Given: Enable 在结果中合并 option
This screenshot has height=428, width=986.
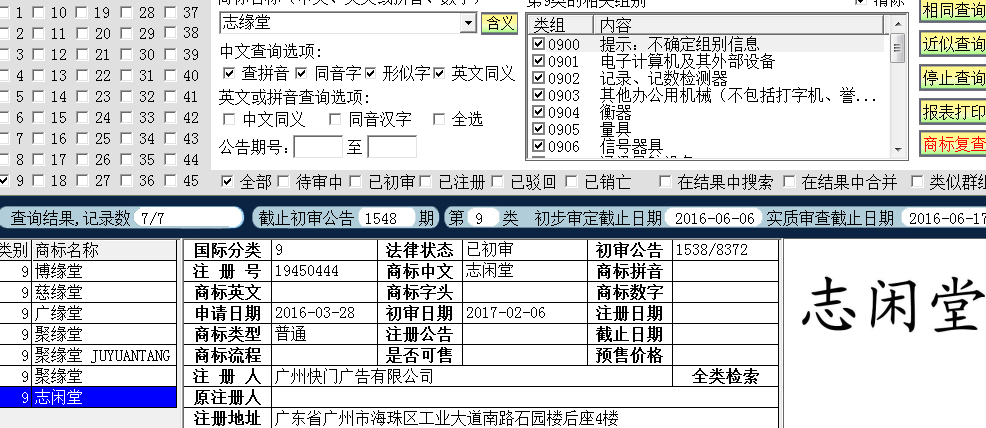Looking at the screenshot, I should coord(789,182).
